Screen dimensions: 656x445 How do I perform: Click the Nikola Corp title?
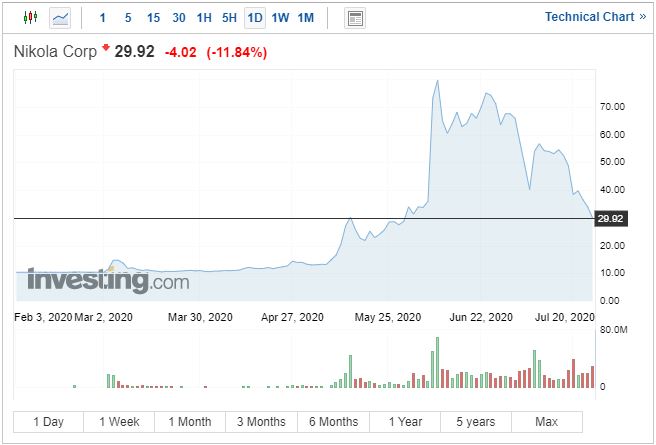coord(55,52)
